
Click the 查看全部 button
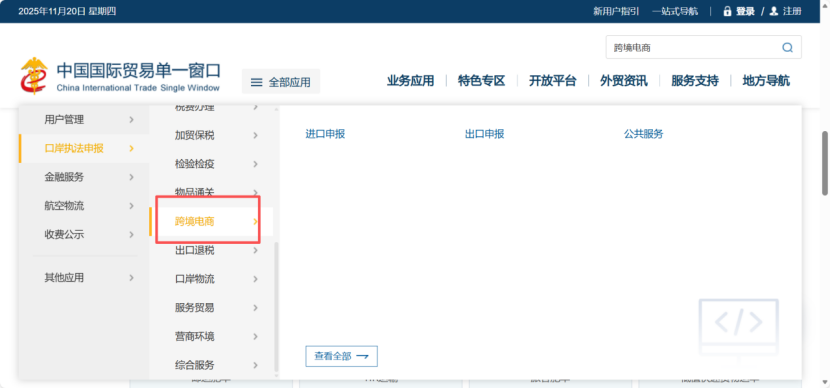(x=341, y=356)
